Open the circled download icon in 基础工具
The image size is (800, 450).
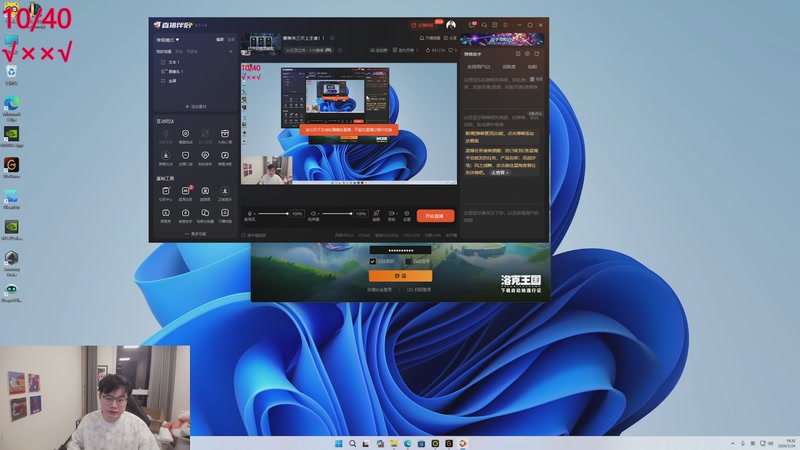225,193
